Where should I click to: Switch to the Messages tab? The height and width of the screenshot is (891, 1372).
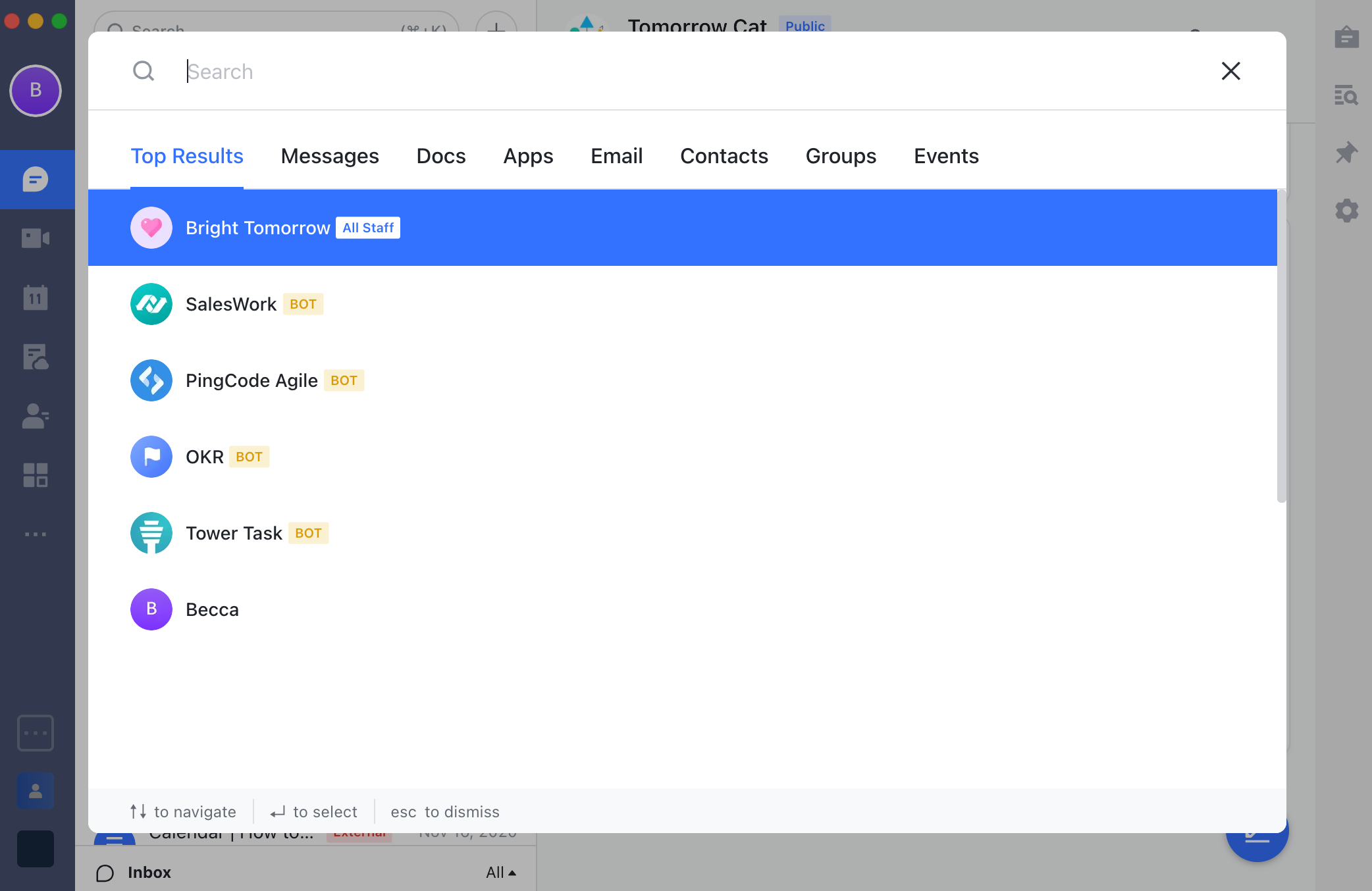[x=330, y=156]
